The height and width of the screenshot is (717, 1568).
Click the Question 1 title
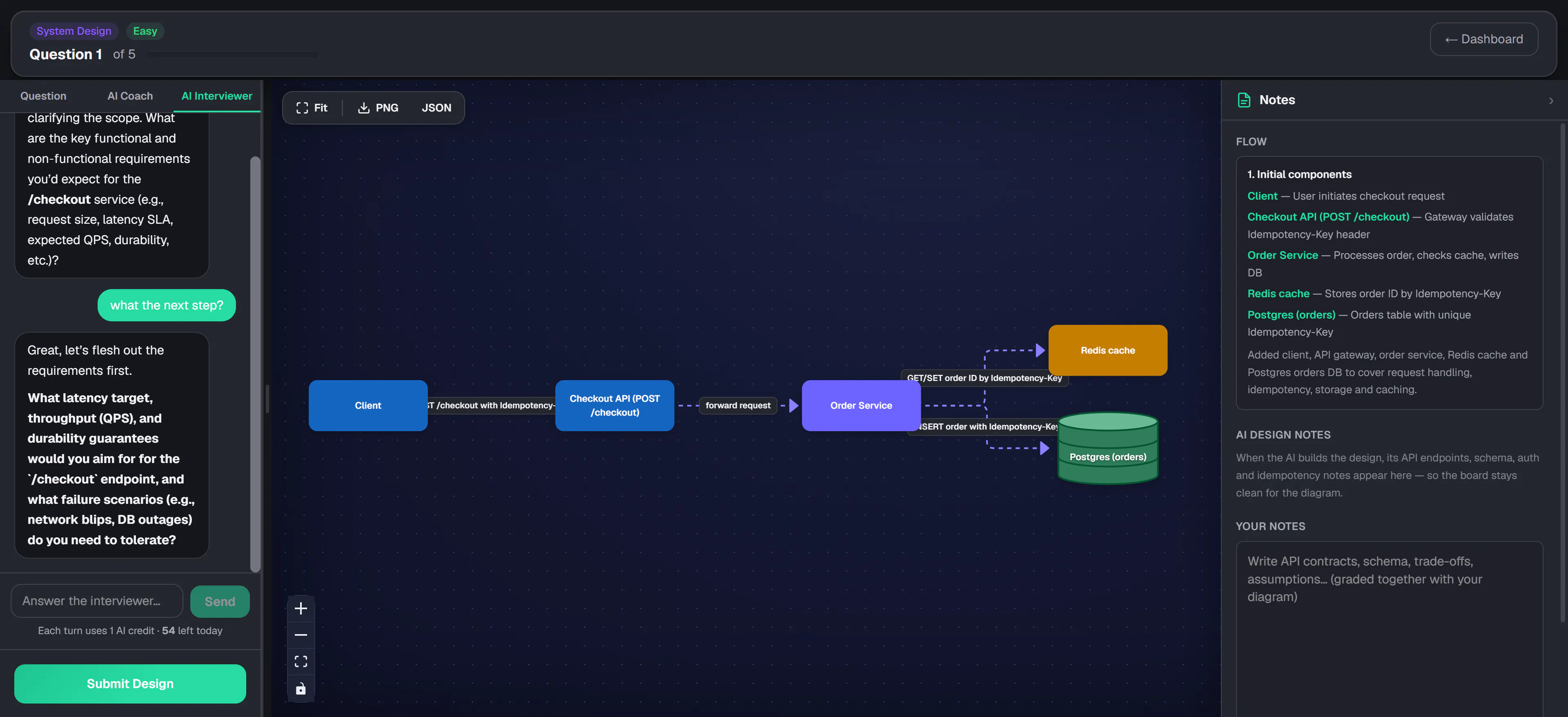point(65,54)
